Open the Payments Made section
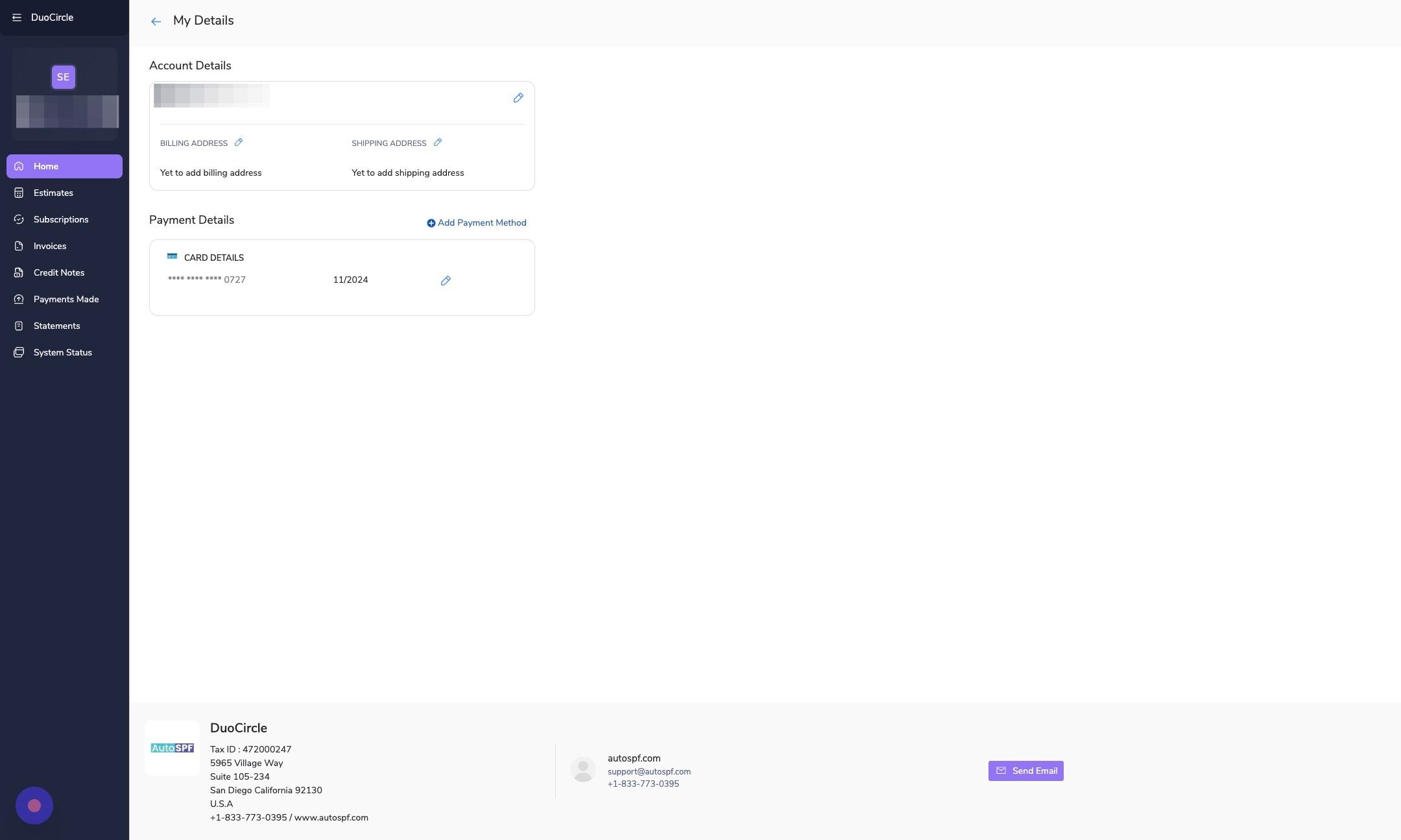This screenshot has height=840, width=1401. (x=66, y=299)
